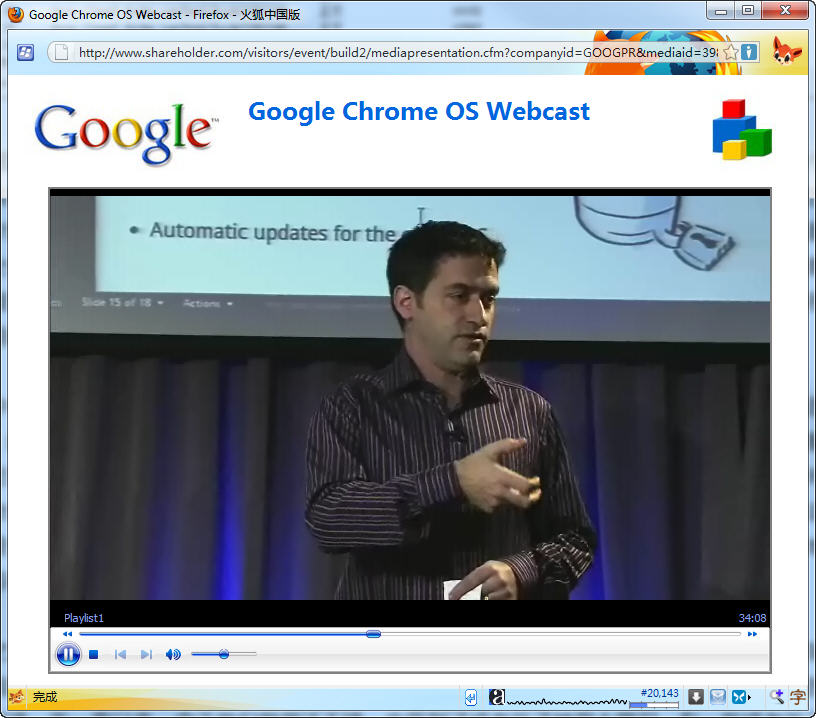816x718 pixels.
Task: Click the #20,143 rank text
Action: (x=659, y=693)
